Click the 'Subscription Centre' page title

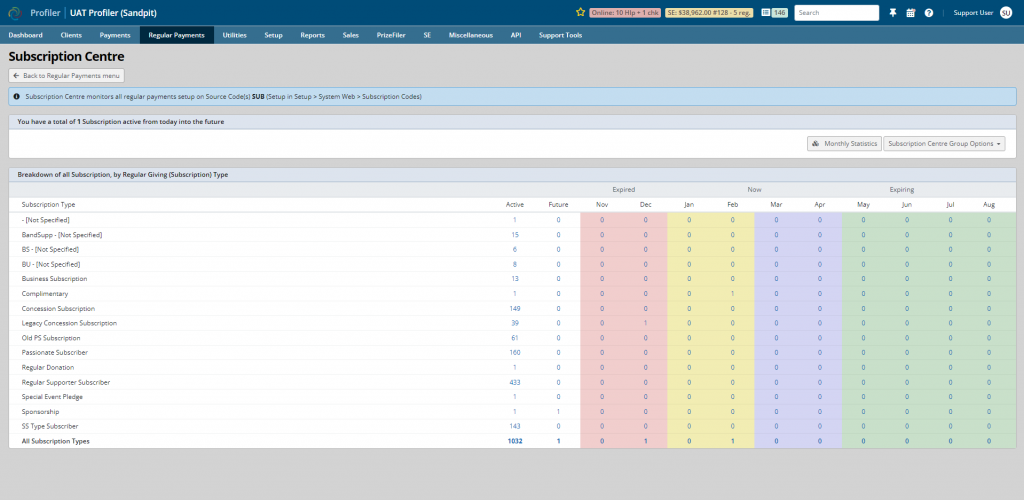[x=66, y=57]
